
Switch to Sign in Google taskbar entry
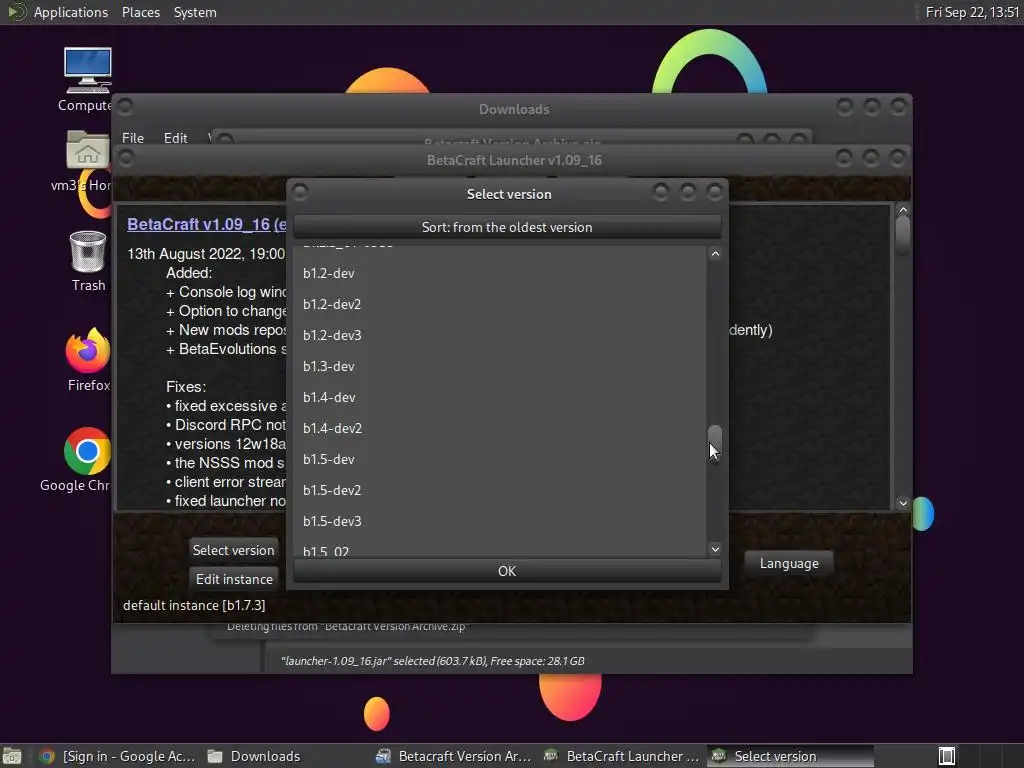118,756
